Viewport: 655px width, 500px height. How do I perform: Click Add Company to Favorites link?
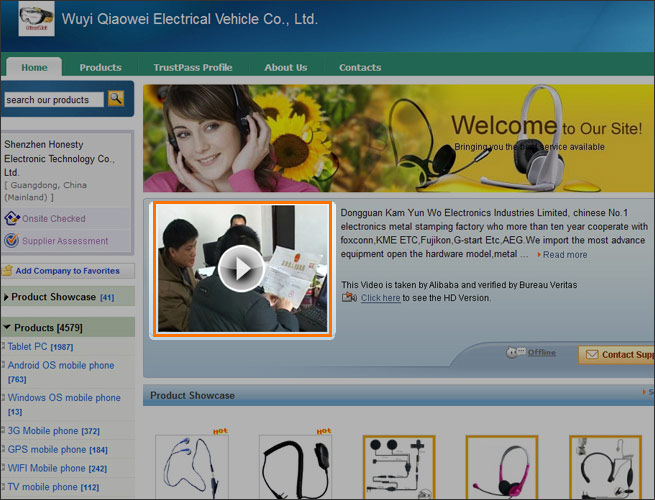(68, 271)
